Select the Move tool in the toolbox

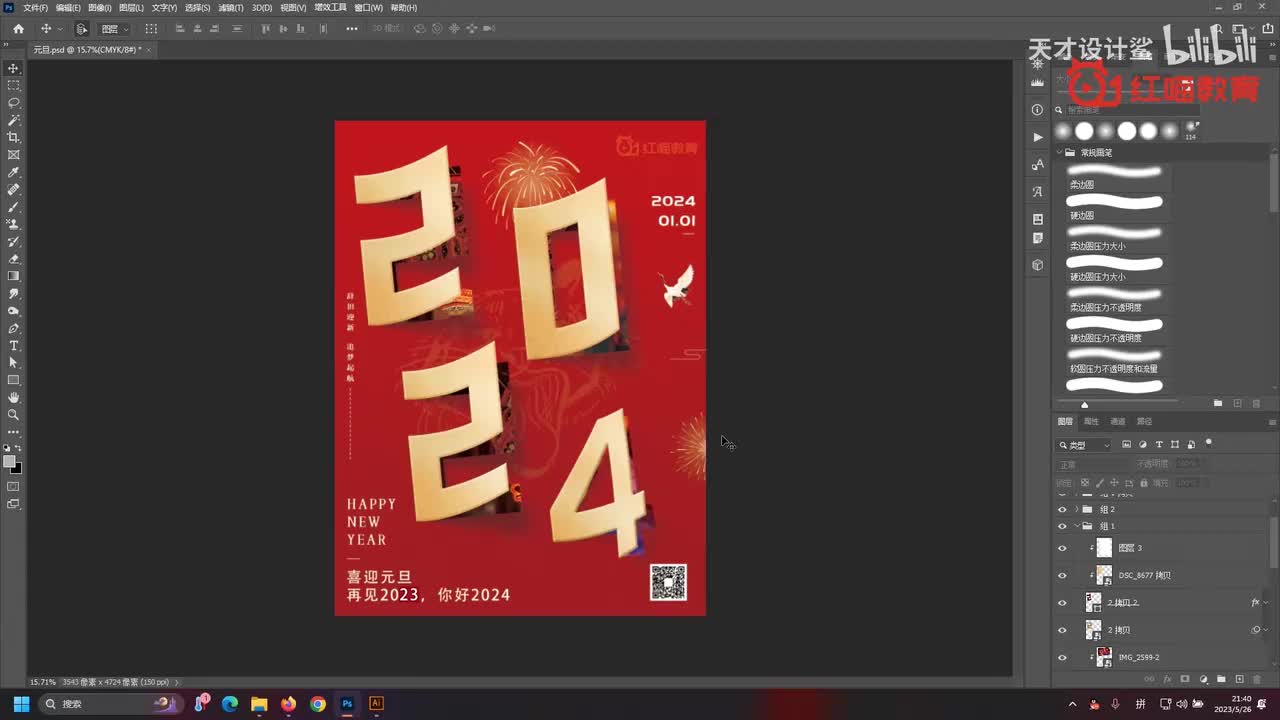coord(14,68)
